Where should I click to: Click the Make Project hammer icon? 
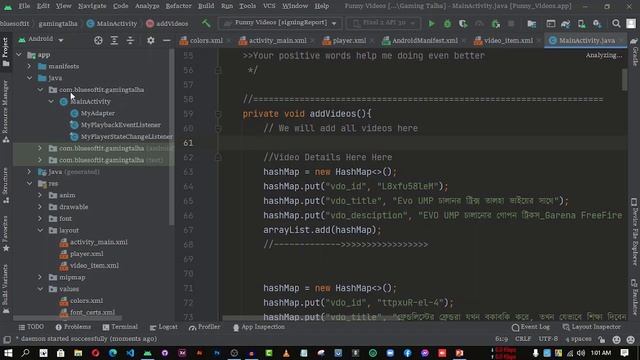tap(207, 23)
